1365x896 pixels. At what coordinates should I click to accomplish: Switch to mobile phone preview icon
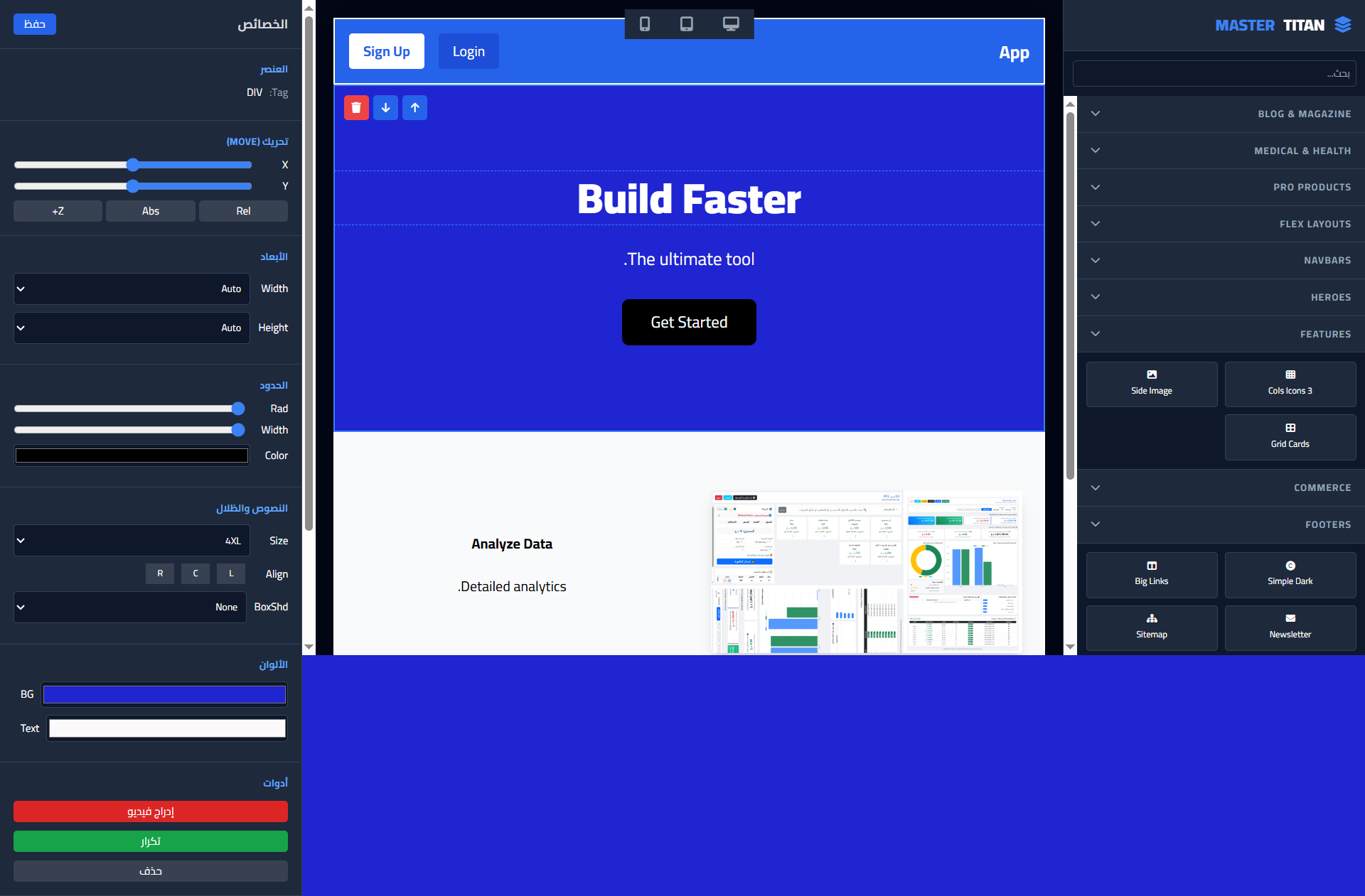645,24
